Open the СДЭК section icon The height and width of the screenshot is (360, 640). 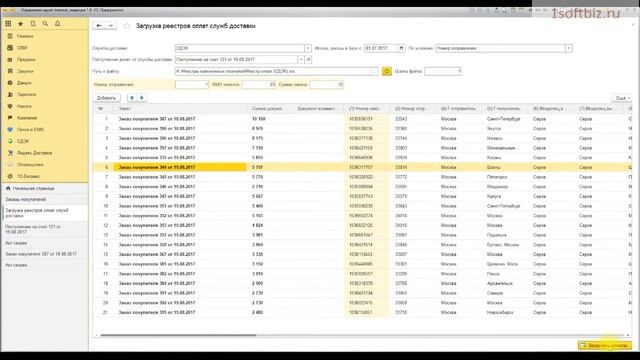point(10,141)
